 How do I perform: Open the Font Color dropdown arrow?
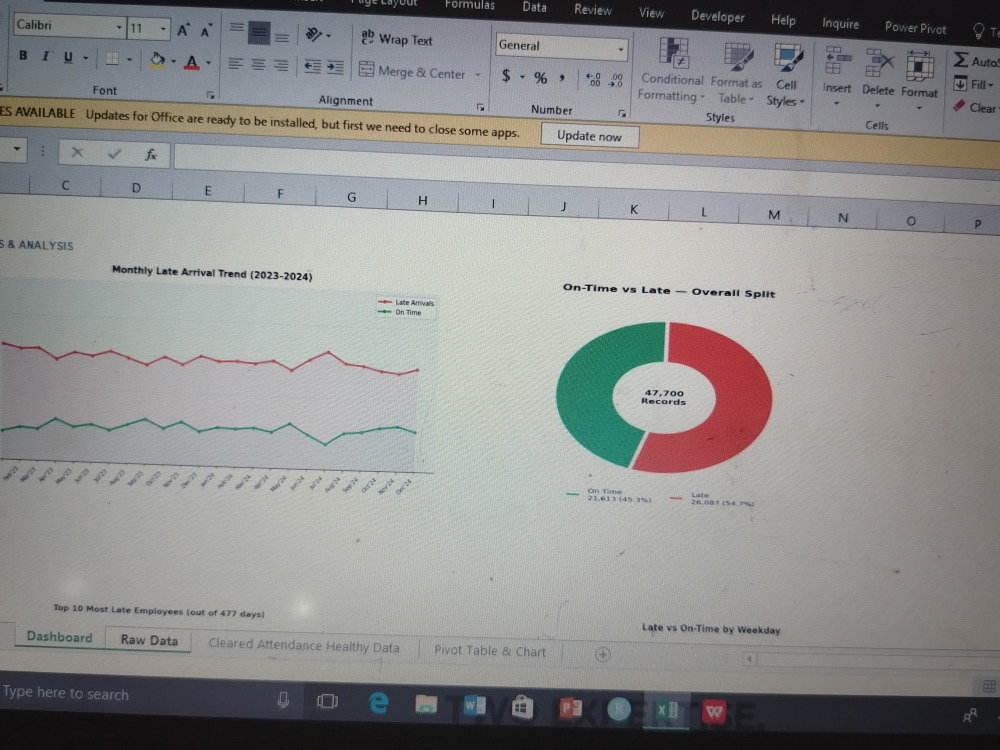click(209, 63)
